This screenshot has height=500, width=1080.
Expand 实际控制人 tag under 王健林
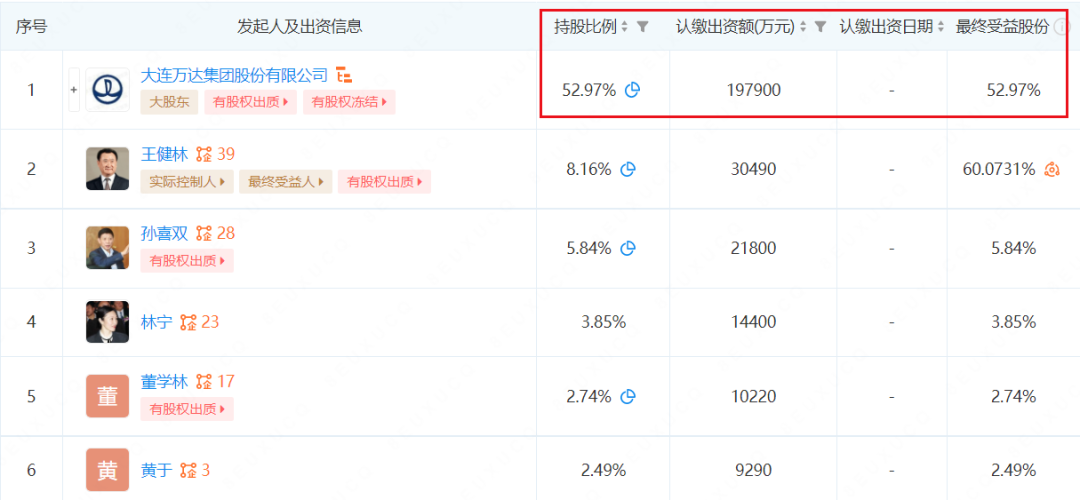click(187, 182)
